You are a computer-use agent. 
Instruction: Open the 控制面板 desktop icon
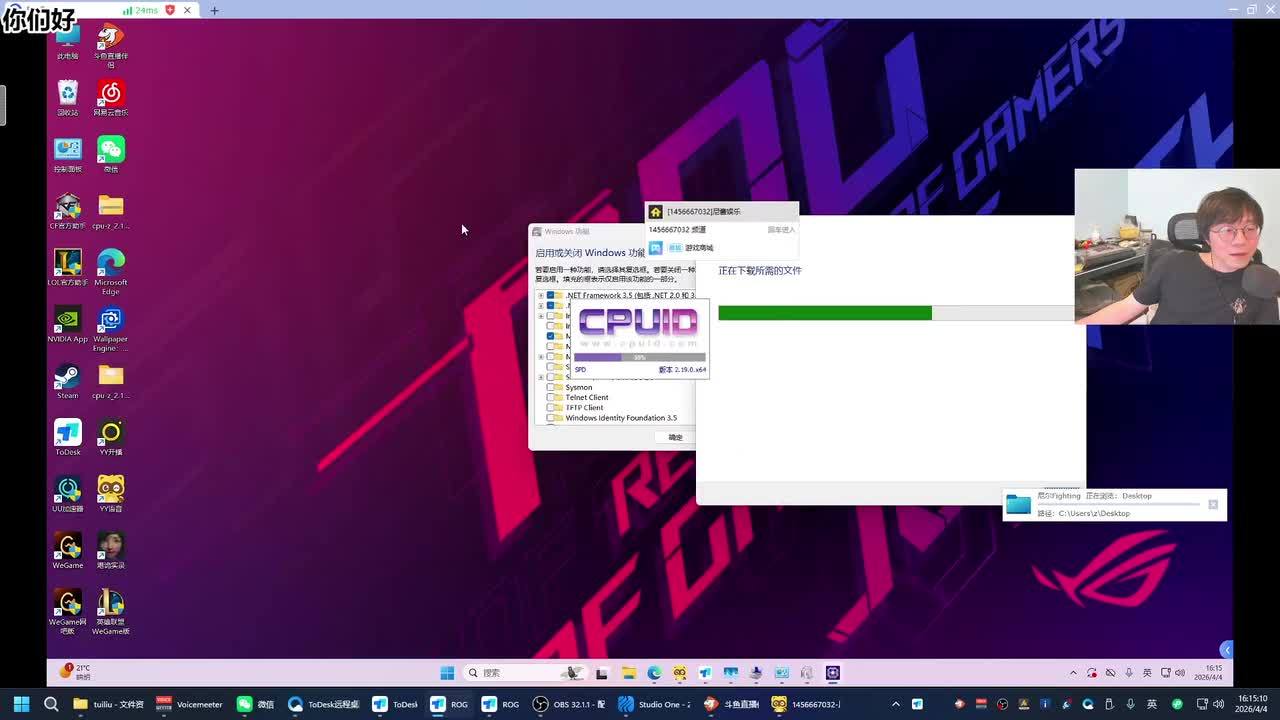(x=67, y=155)
